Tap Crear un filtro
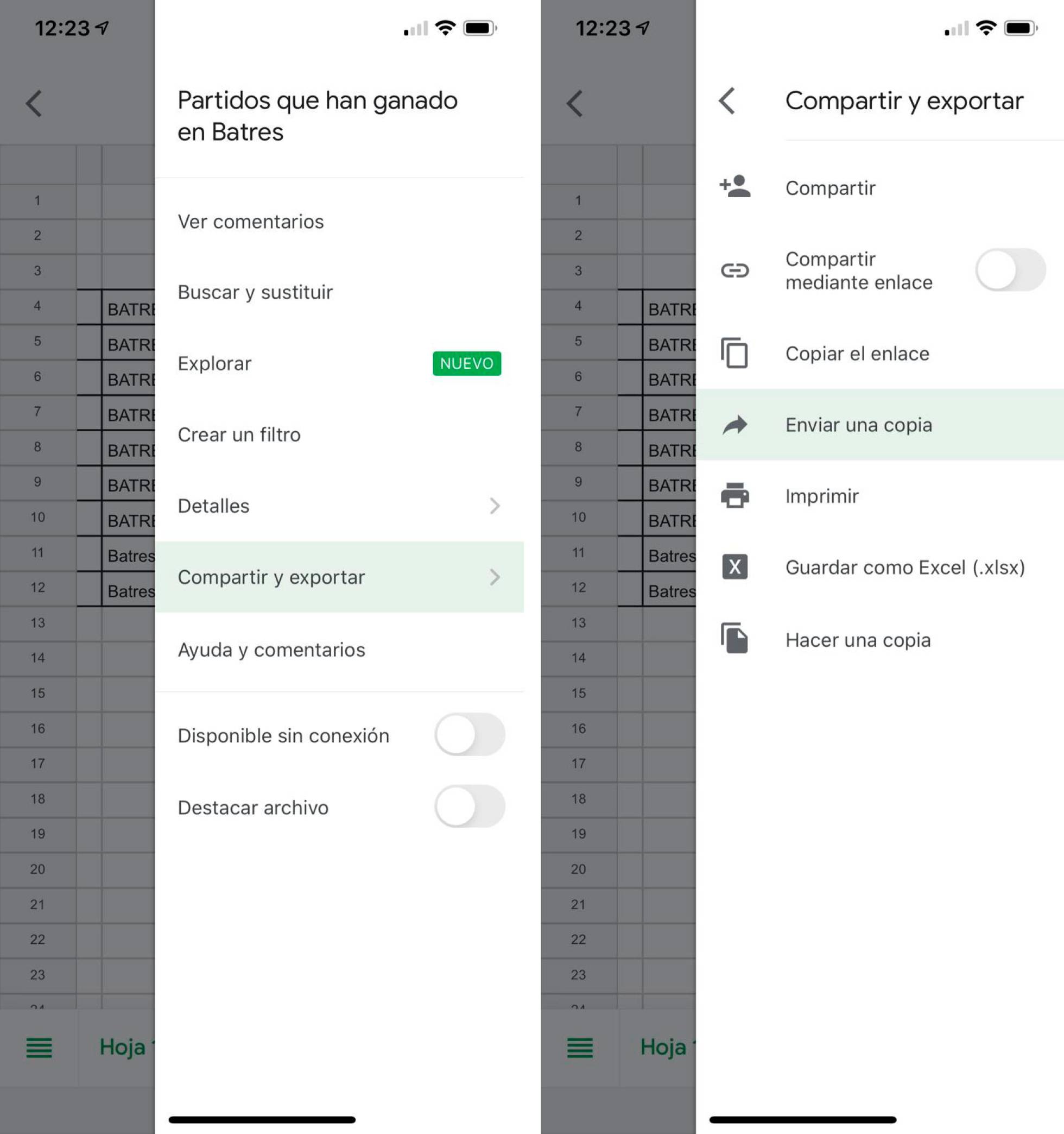The height and width of the screenshot is (1134, 1064). pos(239,434)
